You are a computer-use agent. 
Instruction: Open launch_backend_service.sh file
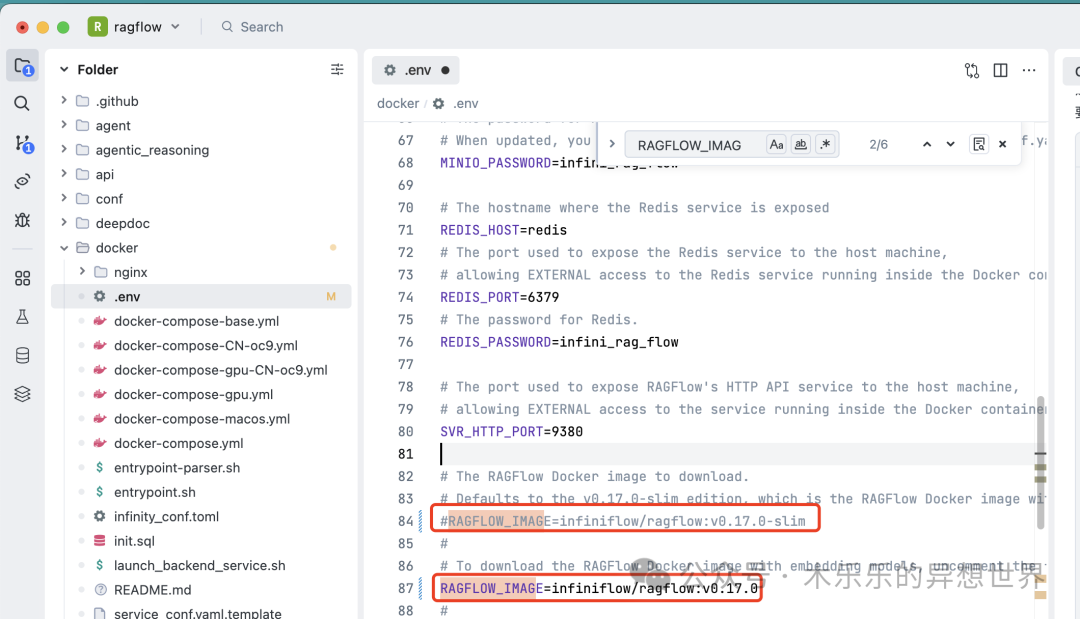tap(200, 565)
